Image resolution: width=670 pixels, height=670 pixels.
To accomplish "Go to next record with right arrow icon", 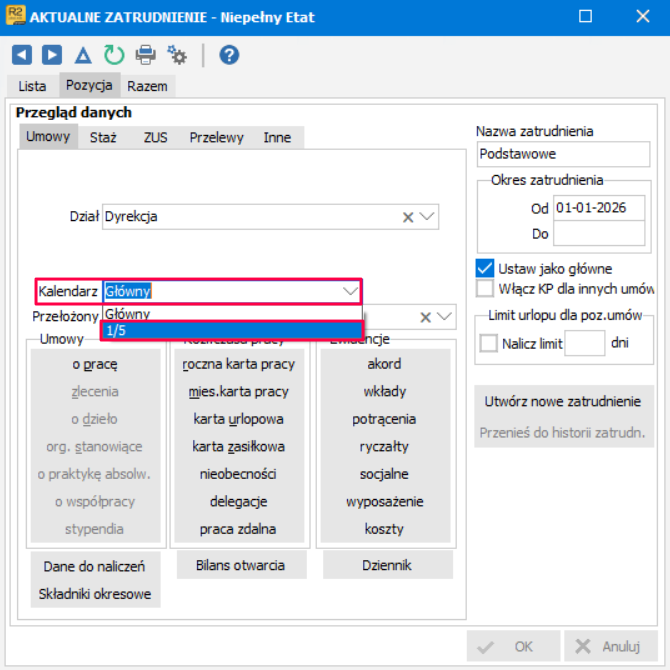I will [x=52, y=55].
